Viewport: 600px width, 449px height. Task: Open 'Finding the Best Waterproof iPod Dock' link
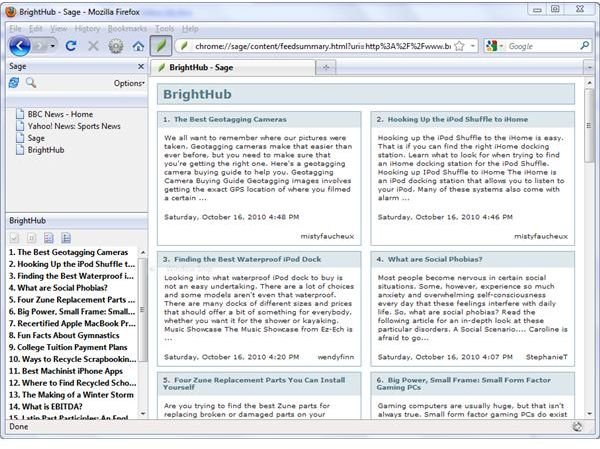[x=248, y=260]
